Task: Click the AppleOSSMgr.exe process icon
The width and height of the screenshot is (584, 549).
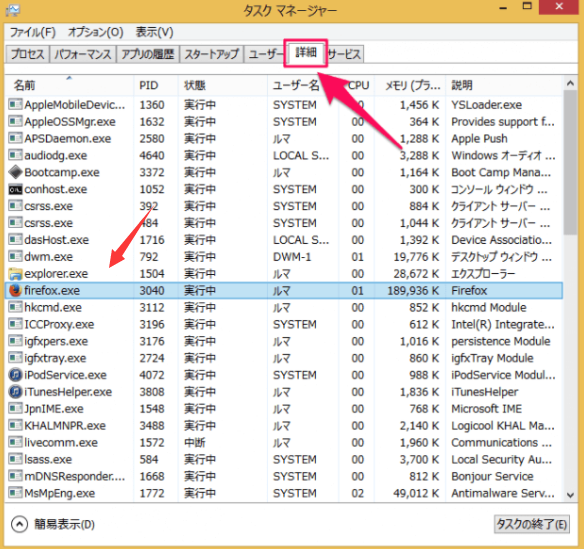Action: [15, 121]
